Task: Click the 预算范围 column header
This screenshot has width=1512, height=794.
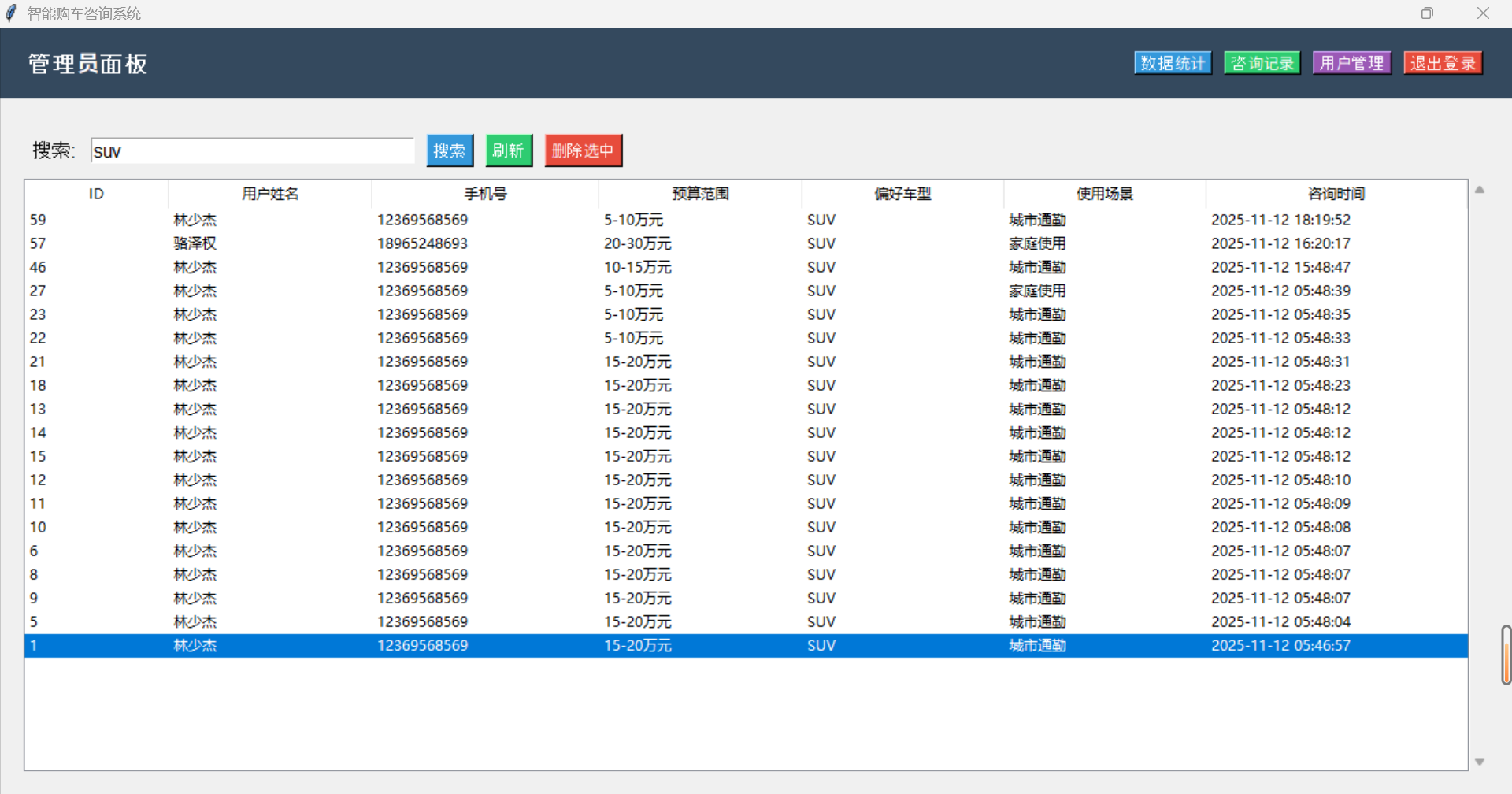Action: 700,194
